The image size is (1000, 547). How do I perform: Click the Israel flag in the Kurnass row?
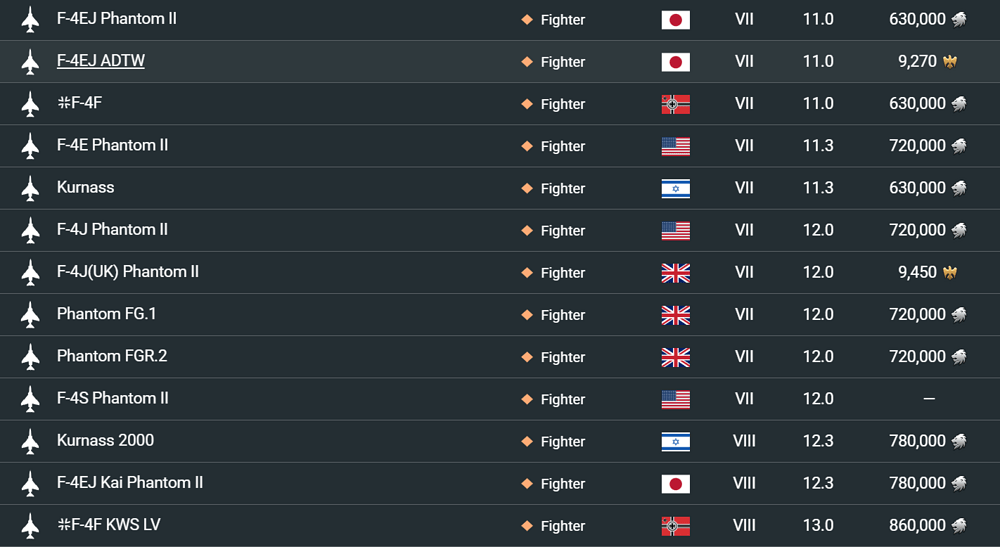(675, 189)
